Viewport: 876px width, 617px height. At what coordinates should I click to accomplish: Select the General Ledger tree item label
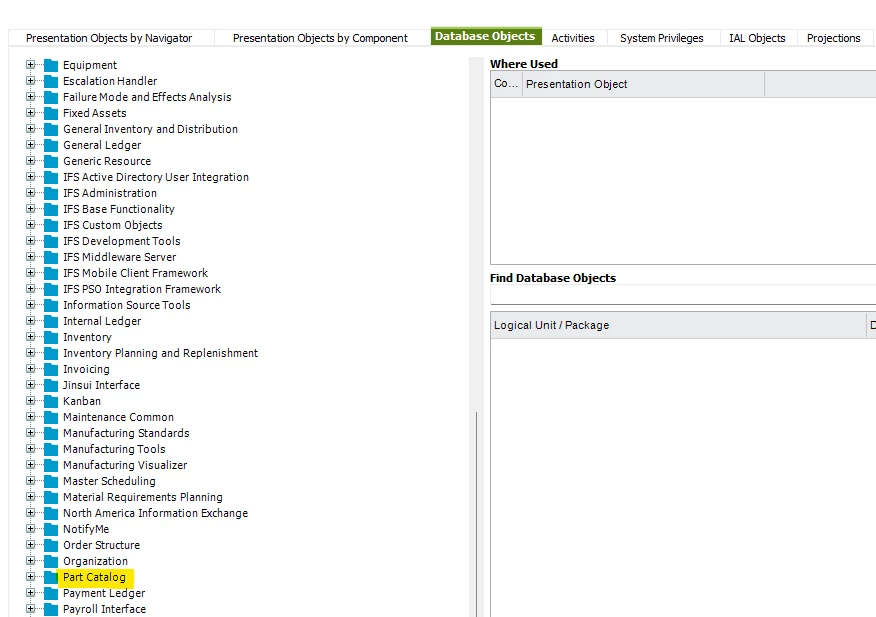(x=102, y=145)
